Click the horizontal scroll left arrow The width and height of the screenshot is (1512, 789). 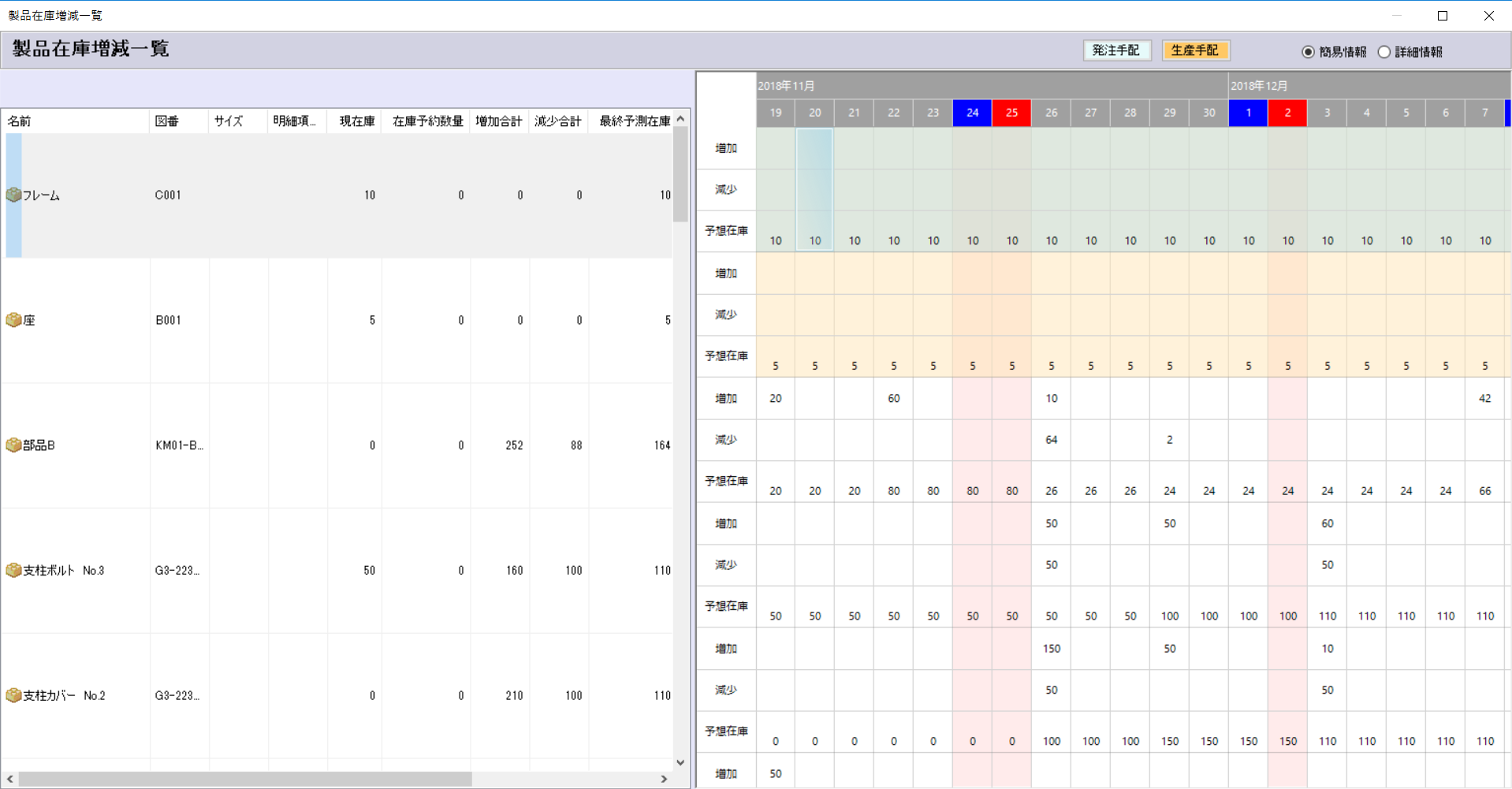[x=9, y=779]
